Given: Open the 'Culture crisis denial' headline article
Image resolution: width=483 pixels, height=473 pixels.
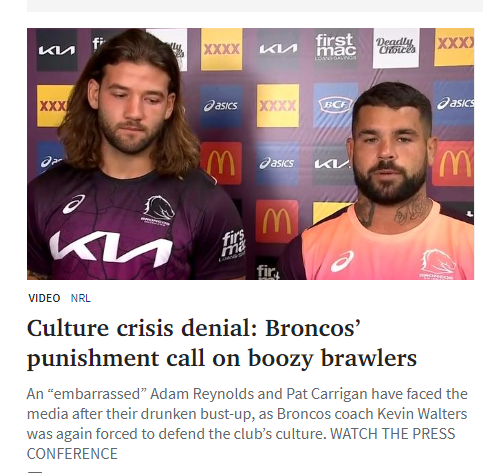Looking at the screenshot, I should click(x=222, y=343).
